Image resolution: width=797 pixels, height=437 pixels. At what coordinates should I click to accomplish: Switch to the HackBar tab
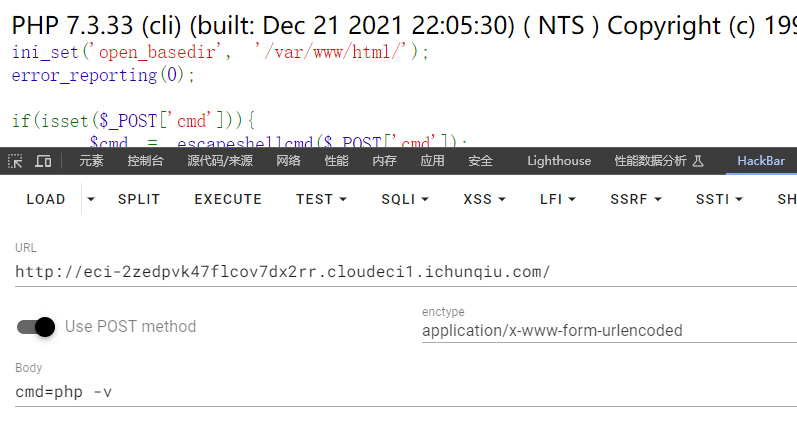(761, 161)
